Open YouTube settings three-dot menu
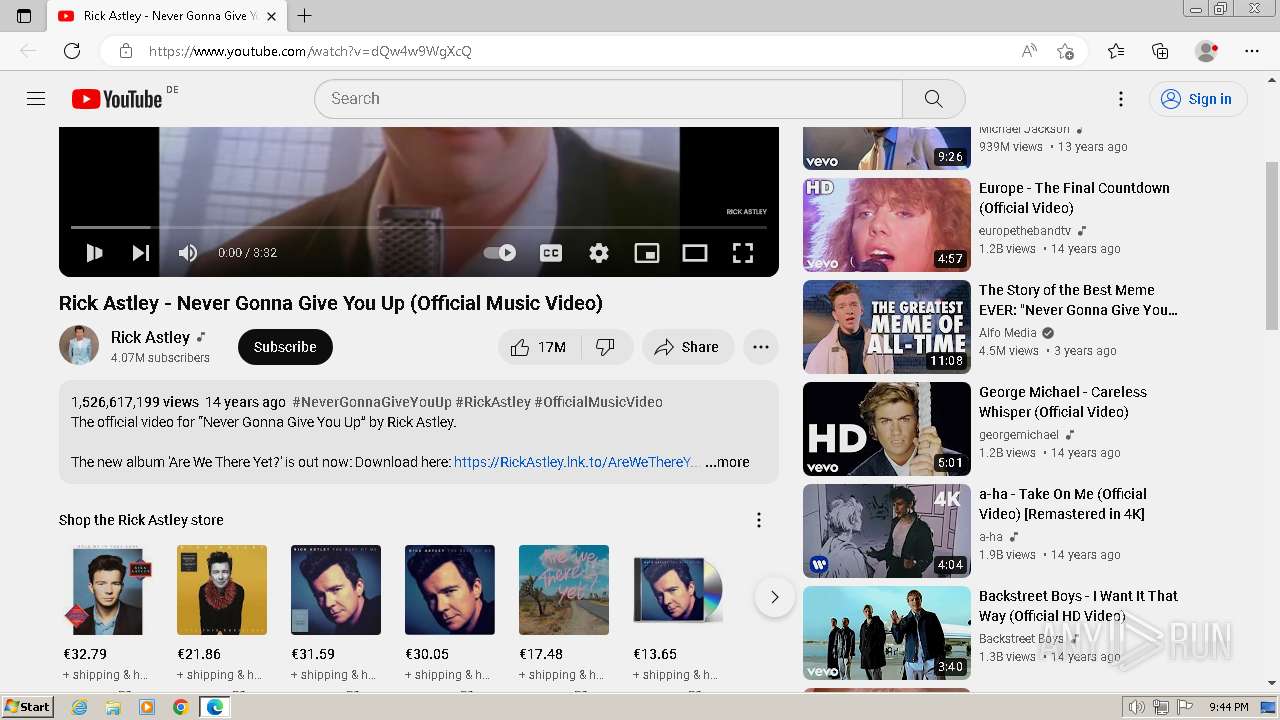The image size is (1280, 720). [x=1121, y=98]
